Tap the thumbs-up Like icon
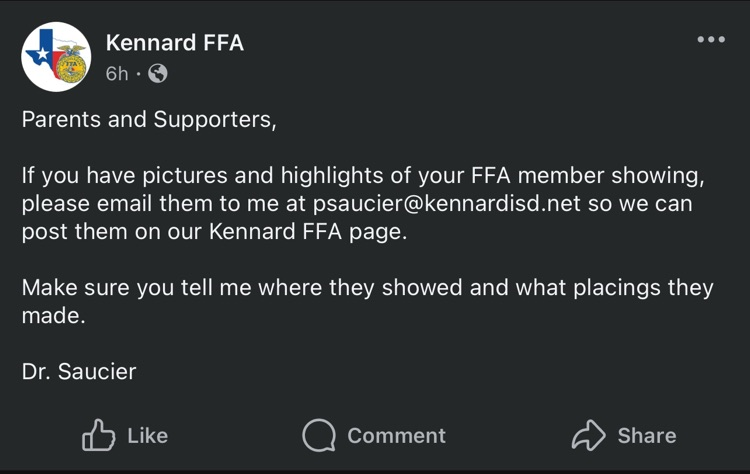Viewport: 750px width, 474px height. pos(98,435)
